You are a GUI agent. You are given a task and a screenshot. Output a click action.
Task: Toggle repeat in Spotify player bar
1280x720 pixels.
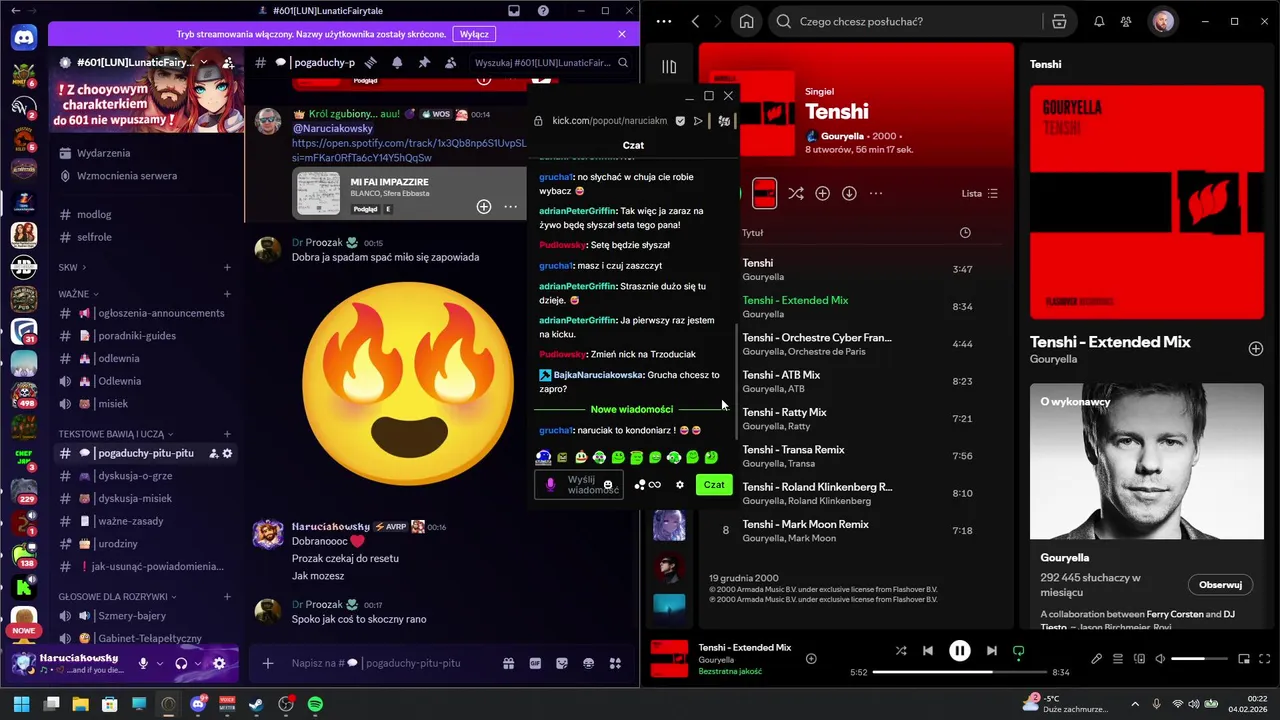(1018, 650)
